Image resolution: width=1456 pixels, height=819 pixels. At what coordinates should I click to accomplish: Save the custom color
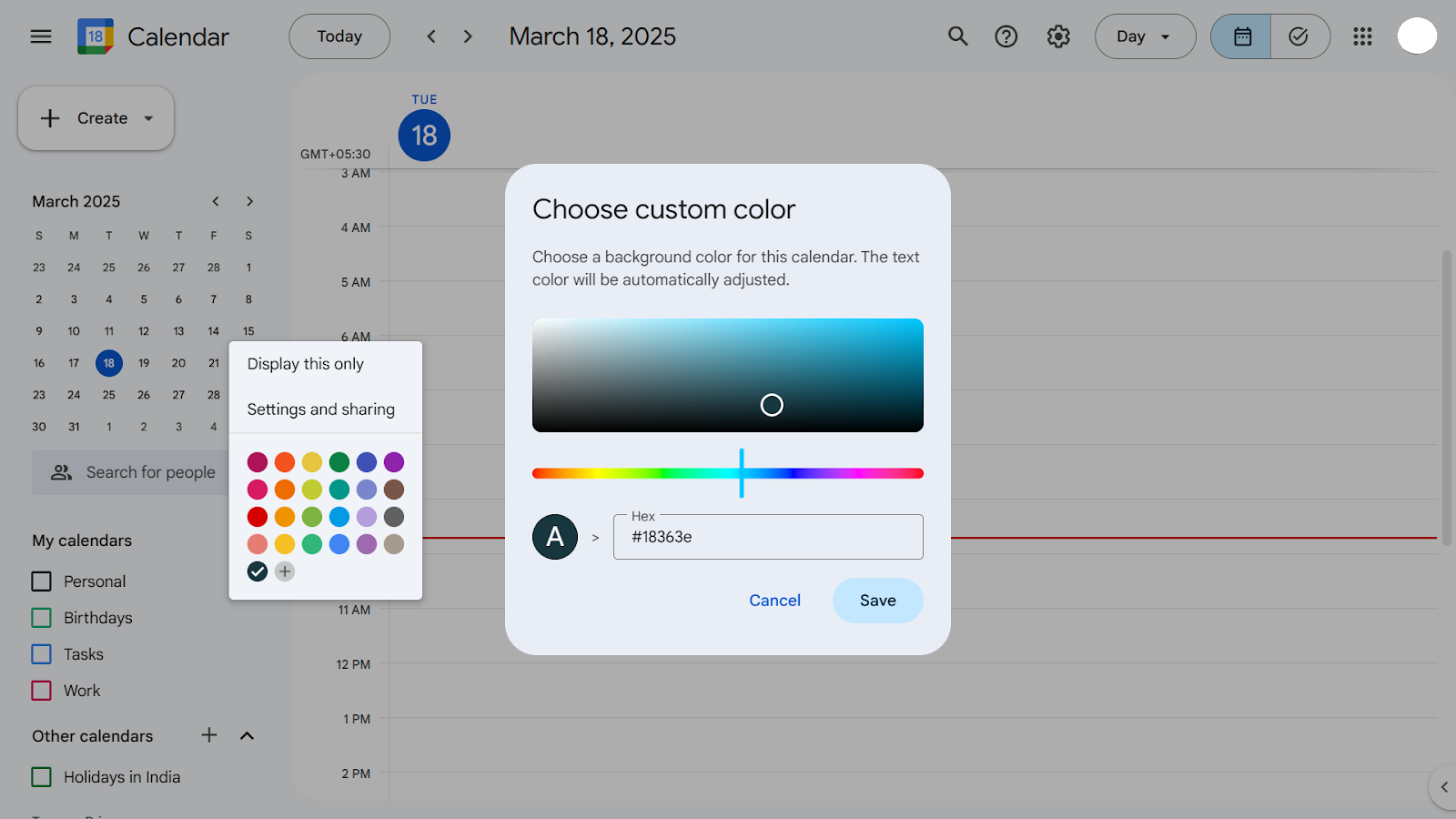tap(877, 601)
